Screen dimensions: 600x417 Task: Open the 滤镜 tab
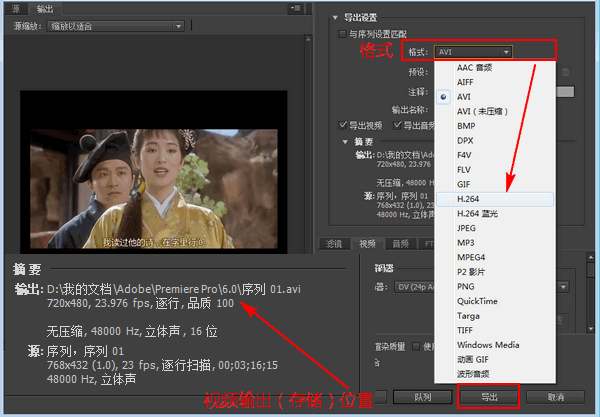(x=334, y=244)
